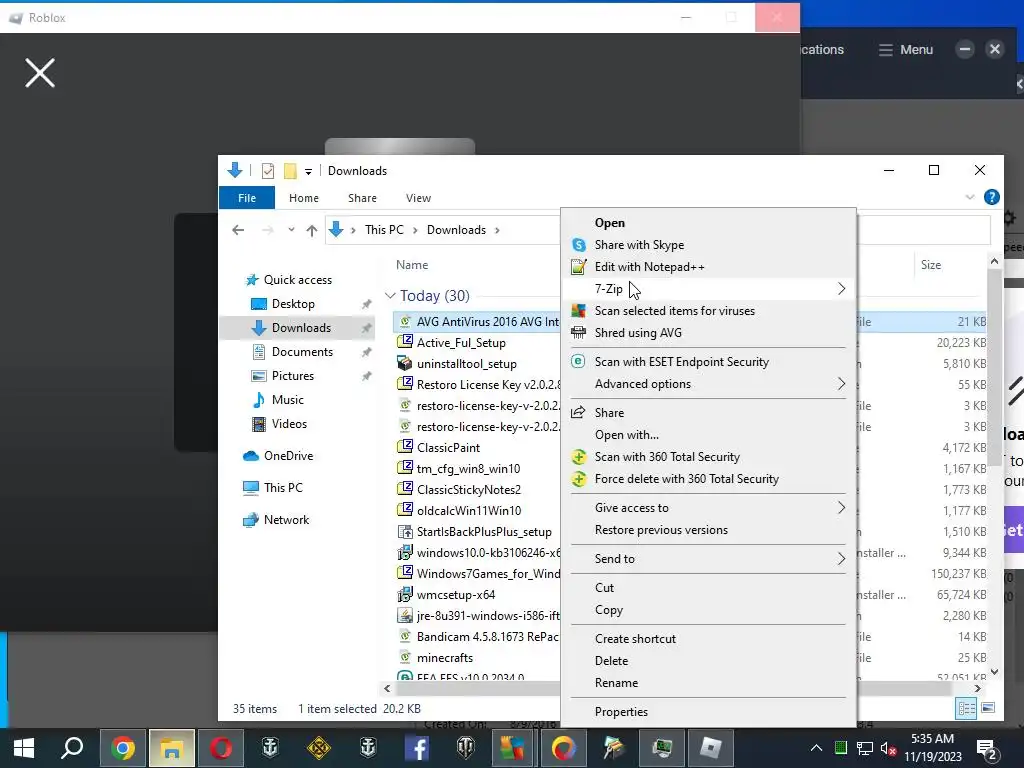Select Quick access in navigation pane
This screenshot has height=768, width=1024.
(297, 280)
